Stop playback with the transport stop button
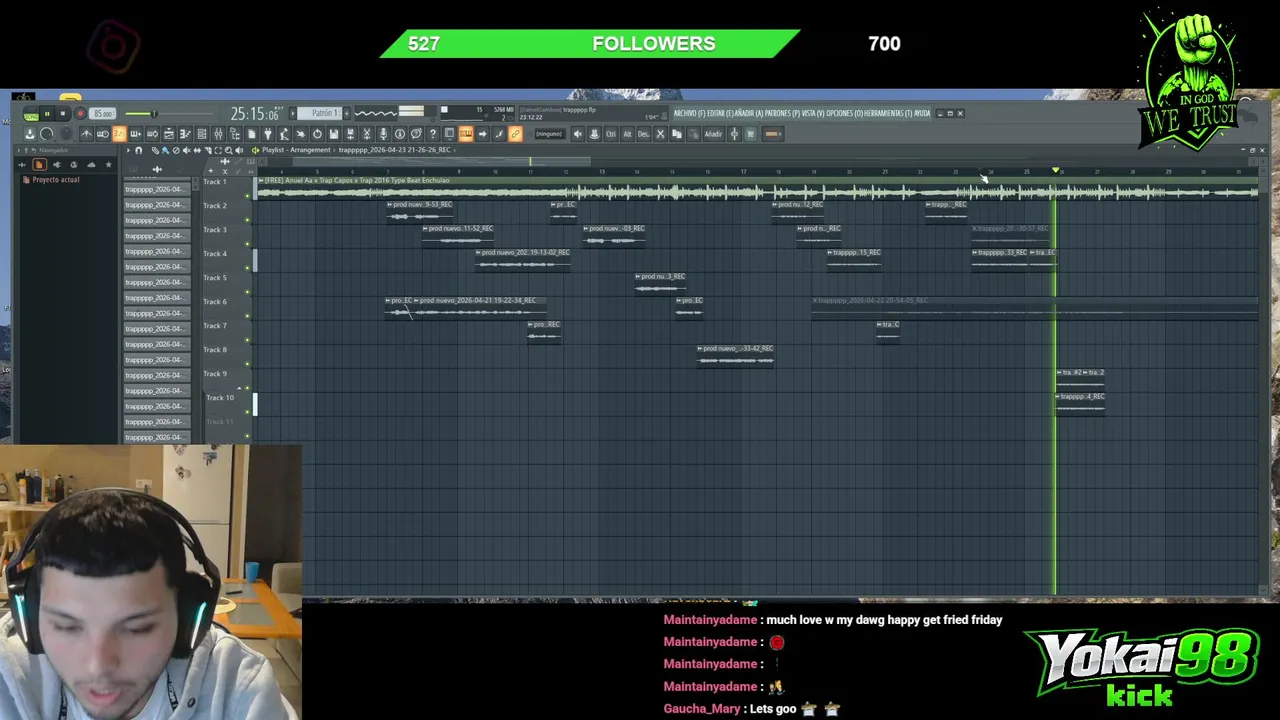Viewport: 1280px width, 720px height. click(62, 114)
